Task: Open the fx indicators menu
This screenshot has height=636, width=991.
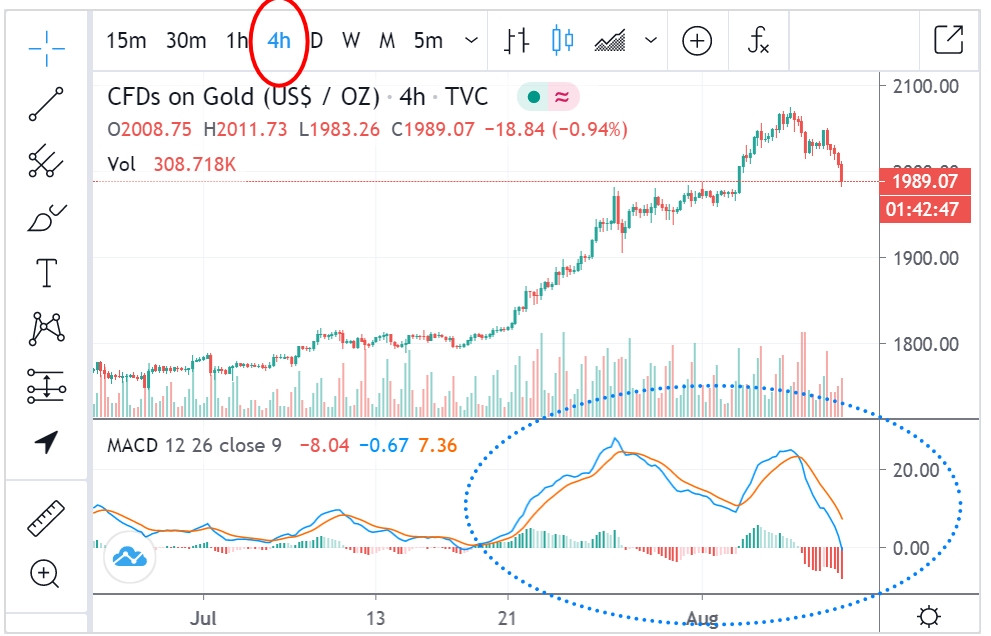Action: pos(759,41)
